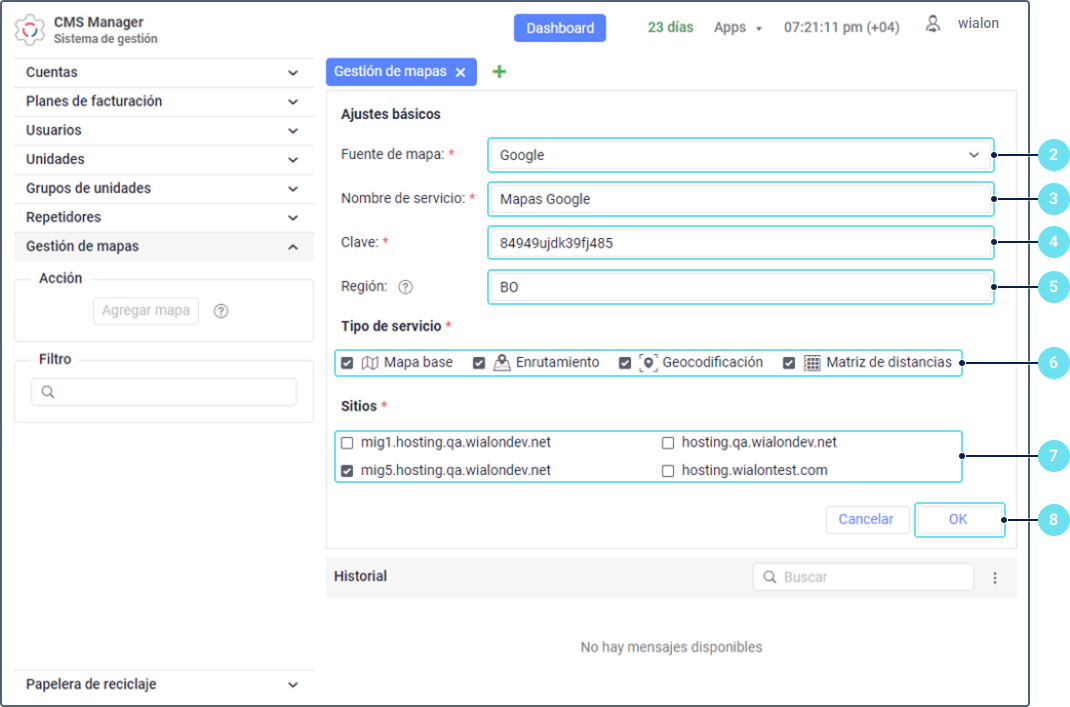Screen dimensions: 1070x707
Task: Open the Apps dropdown menu
Action: coord(737,28)
